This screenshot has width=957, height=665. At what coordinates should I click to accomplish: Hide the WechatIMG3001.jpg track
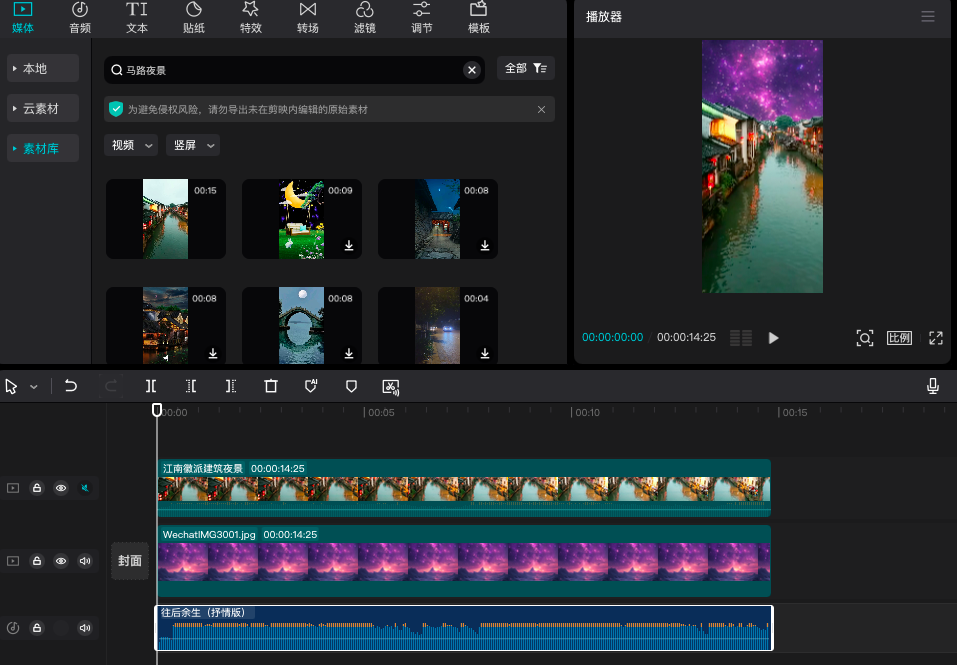tap(61, 561)
